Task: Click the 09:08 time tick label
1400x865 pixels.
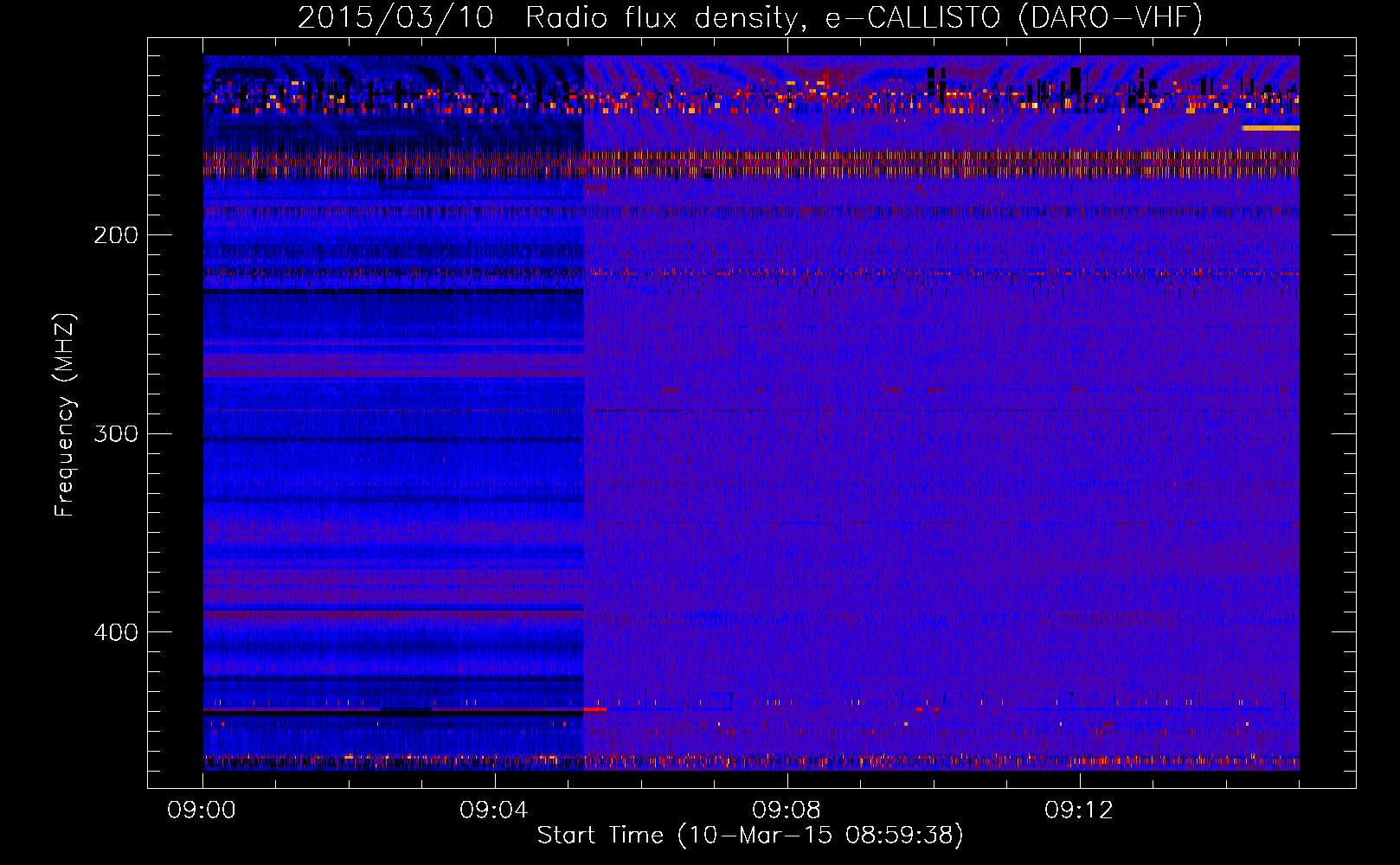Action: click(x=787, y=811)
